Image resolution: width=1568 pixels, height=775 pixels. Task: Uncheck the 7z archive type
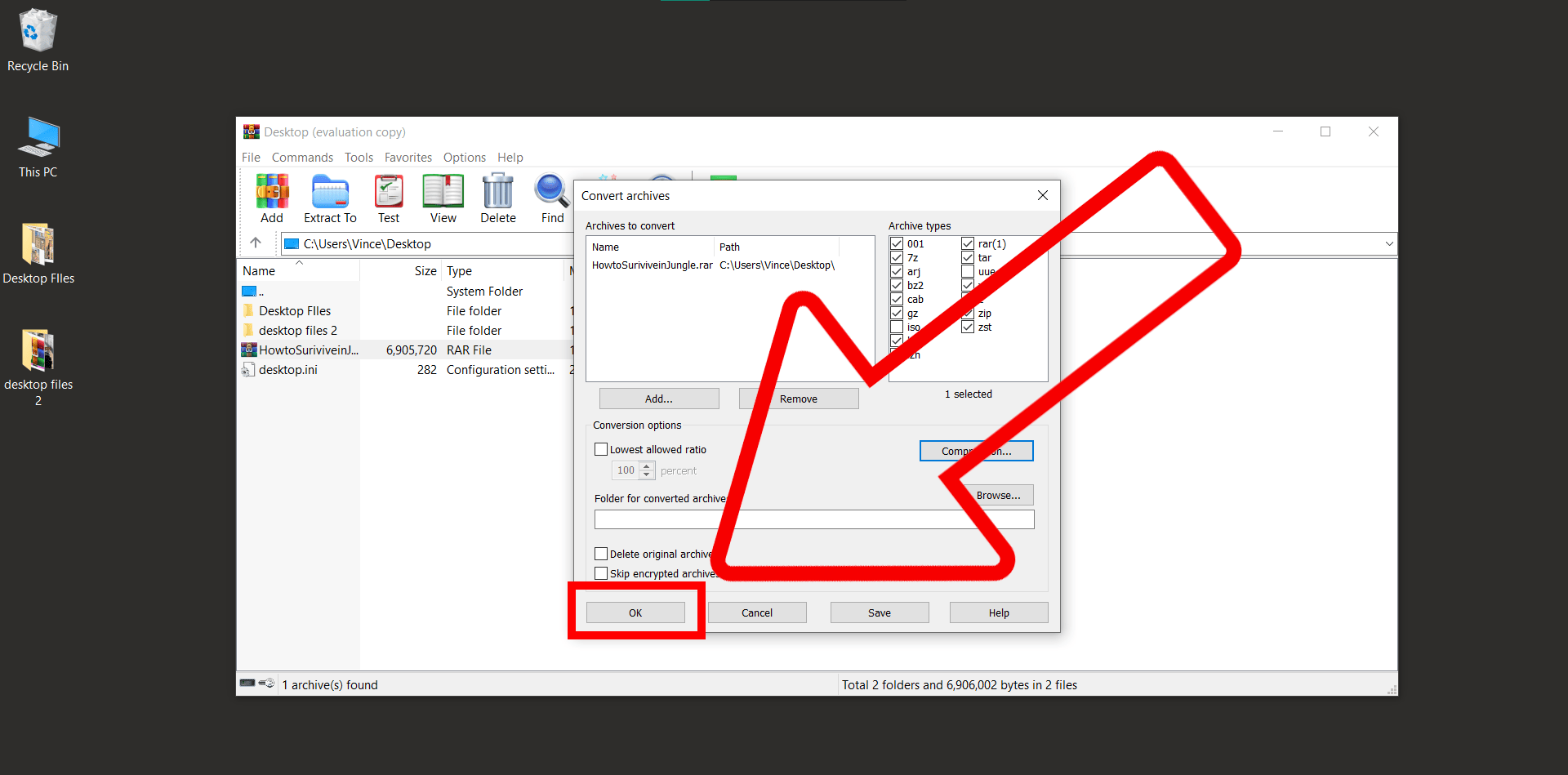[896, 257]
